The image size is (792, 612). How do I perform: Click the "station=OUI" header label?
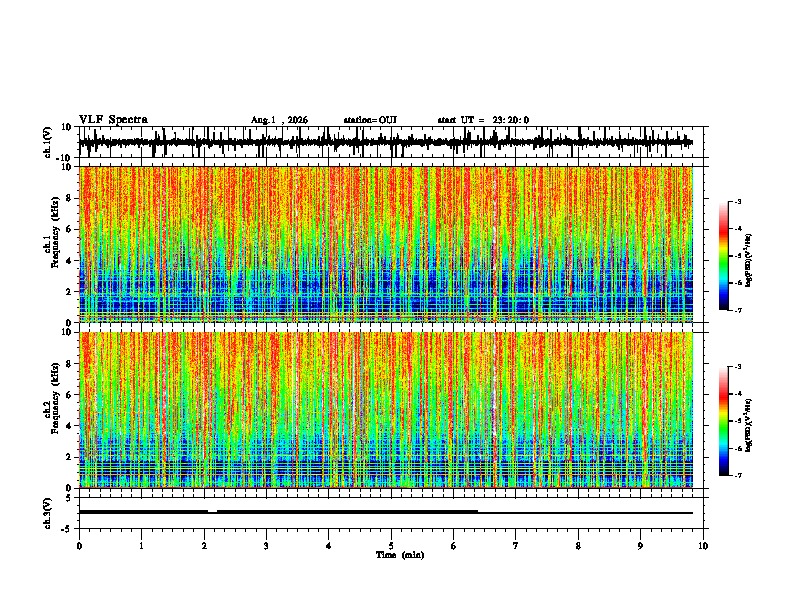pyautogui.click(x=370, y=120)
